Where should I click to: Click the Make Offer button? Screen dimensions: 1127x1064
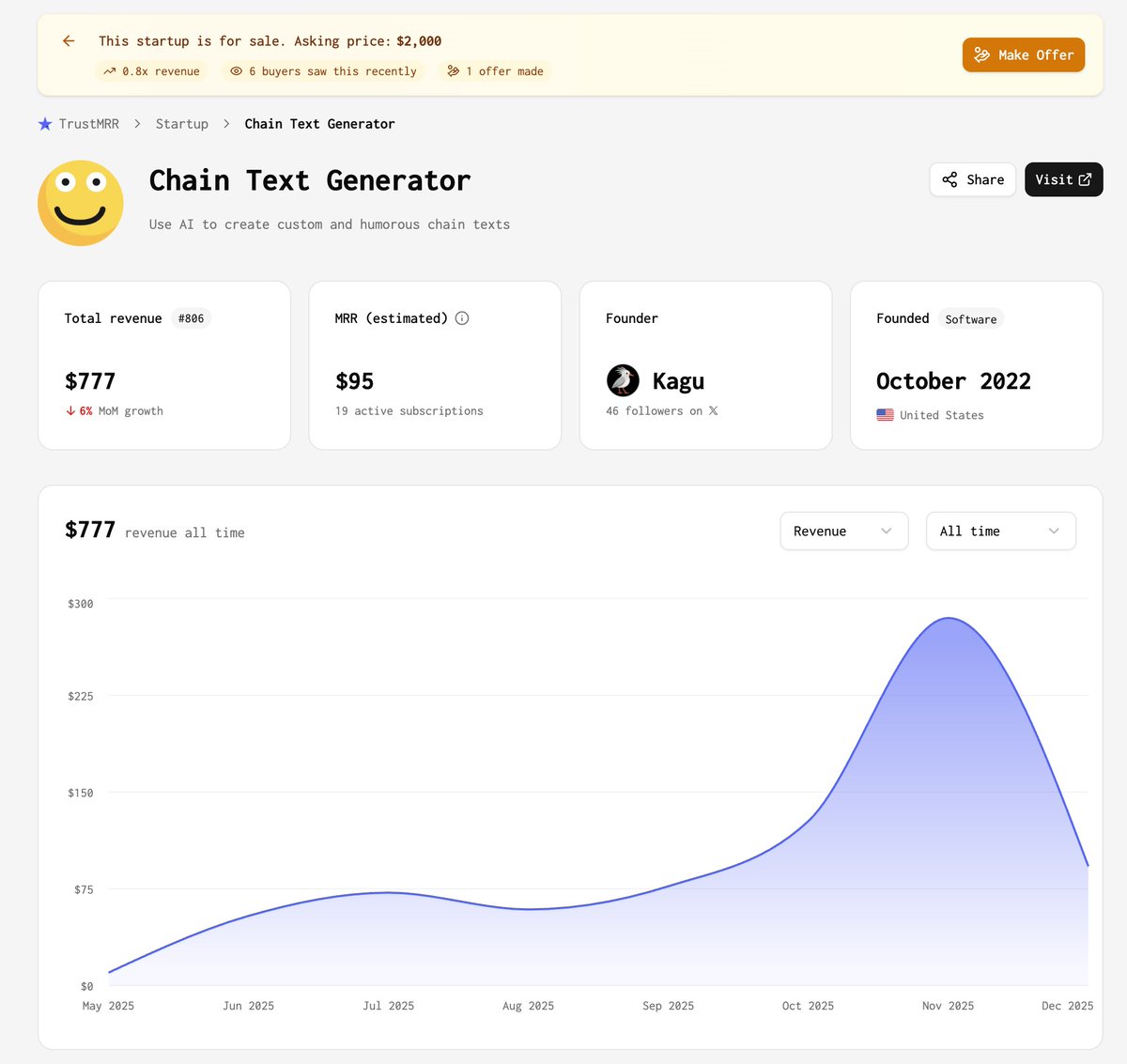[x=1023, y=54]
